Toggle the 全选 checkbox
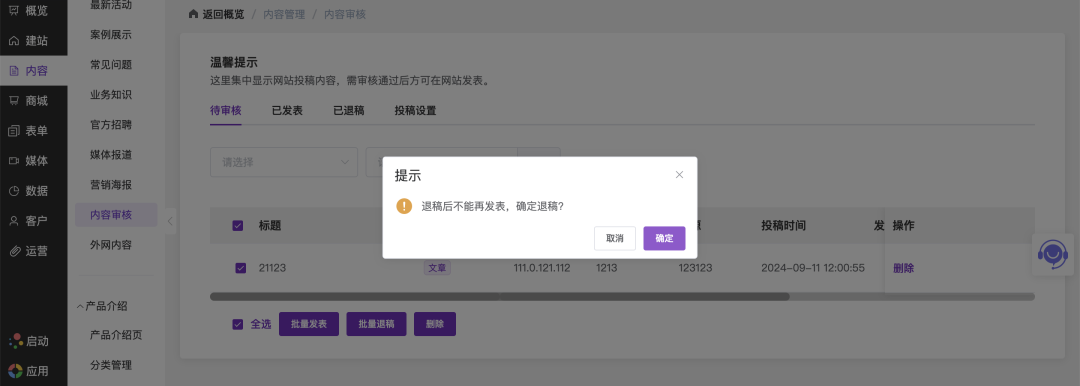The image size is (1080, 386). [238, 324]
